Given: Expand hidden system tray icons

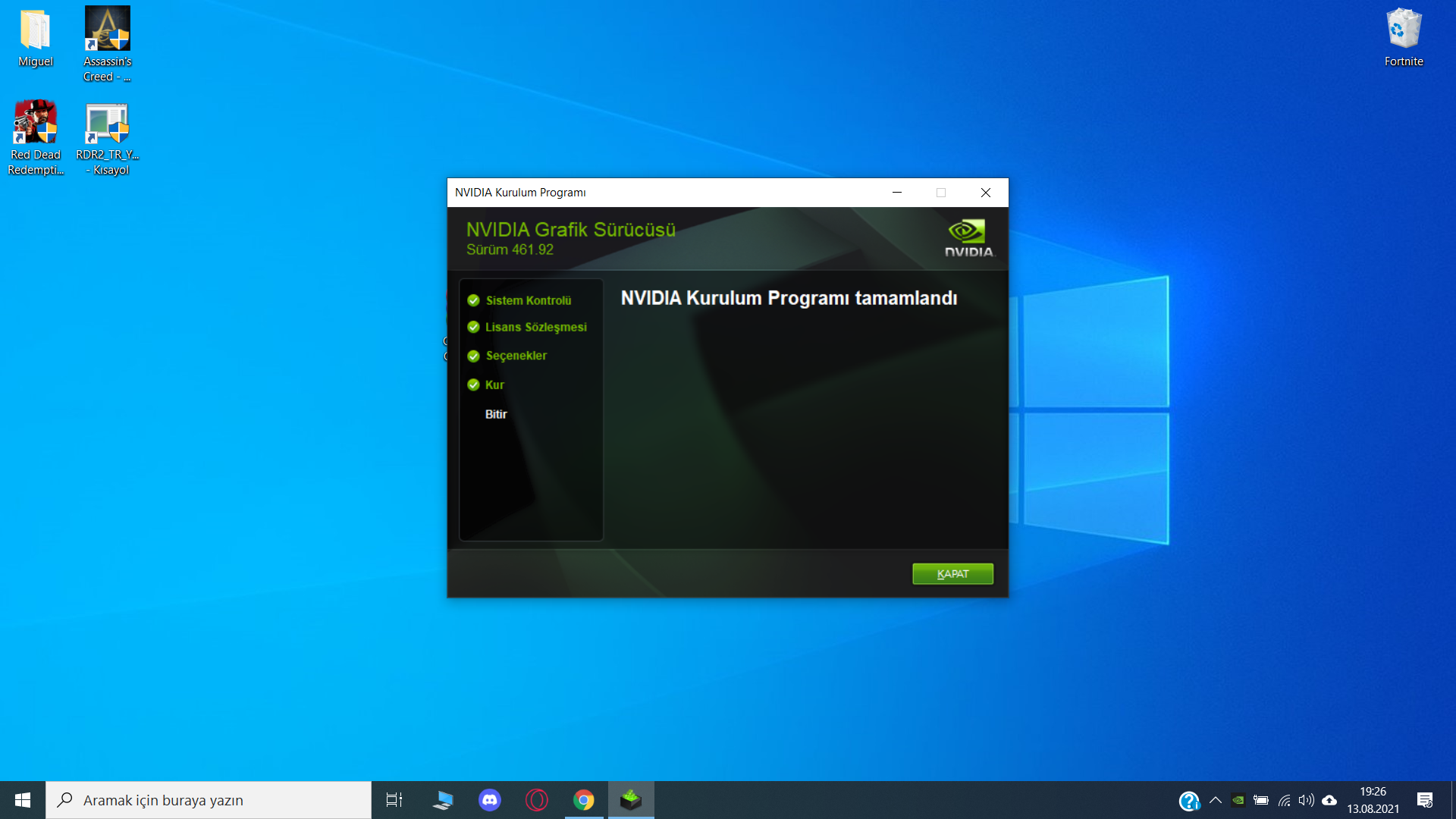Looking at the screenshot, I should click(1216, 800).
